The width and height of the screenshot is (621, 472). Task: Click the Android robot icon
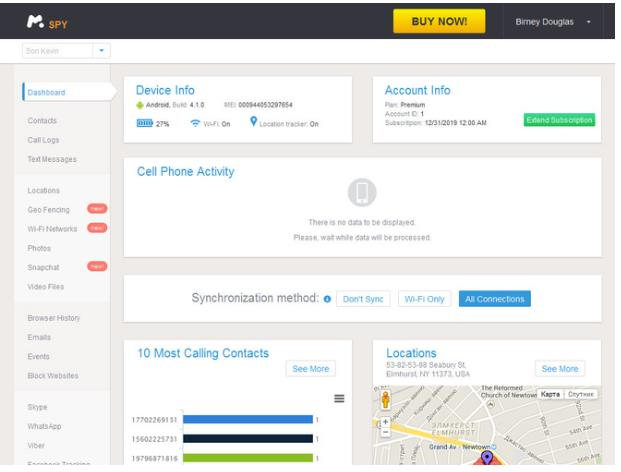pyautogui.click(x=140, y=105)
